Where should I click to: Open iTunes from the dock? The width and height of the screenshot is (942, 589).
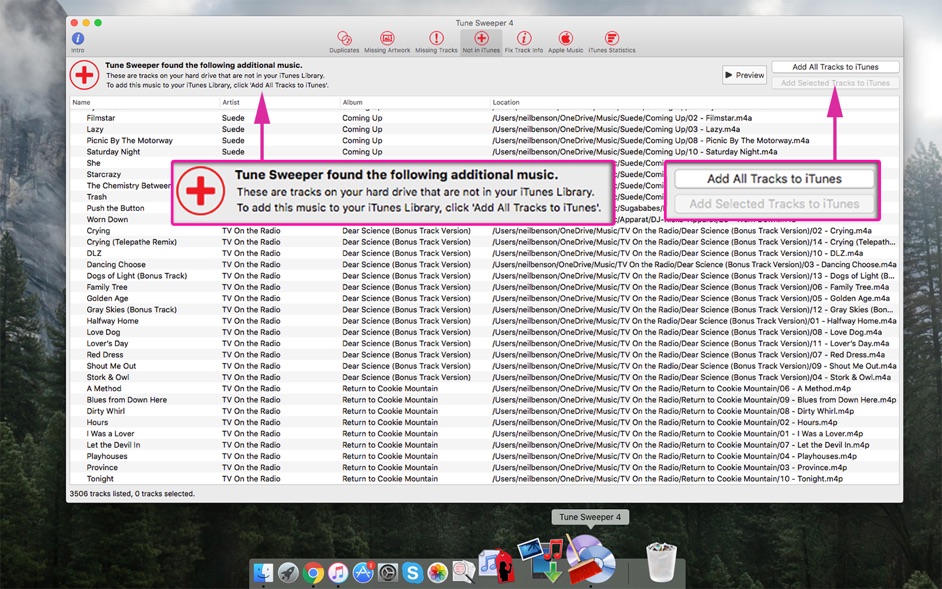(338, 573)
